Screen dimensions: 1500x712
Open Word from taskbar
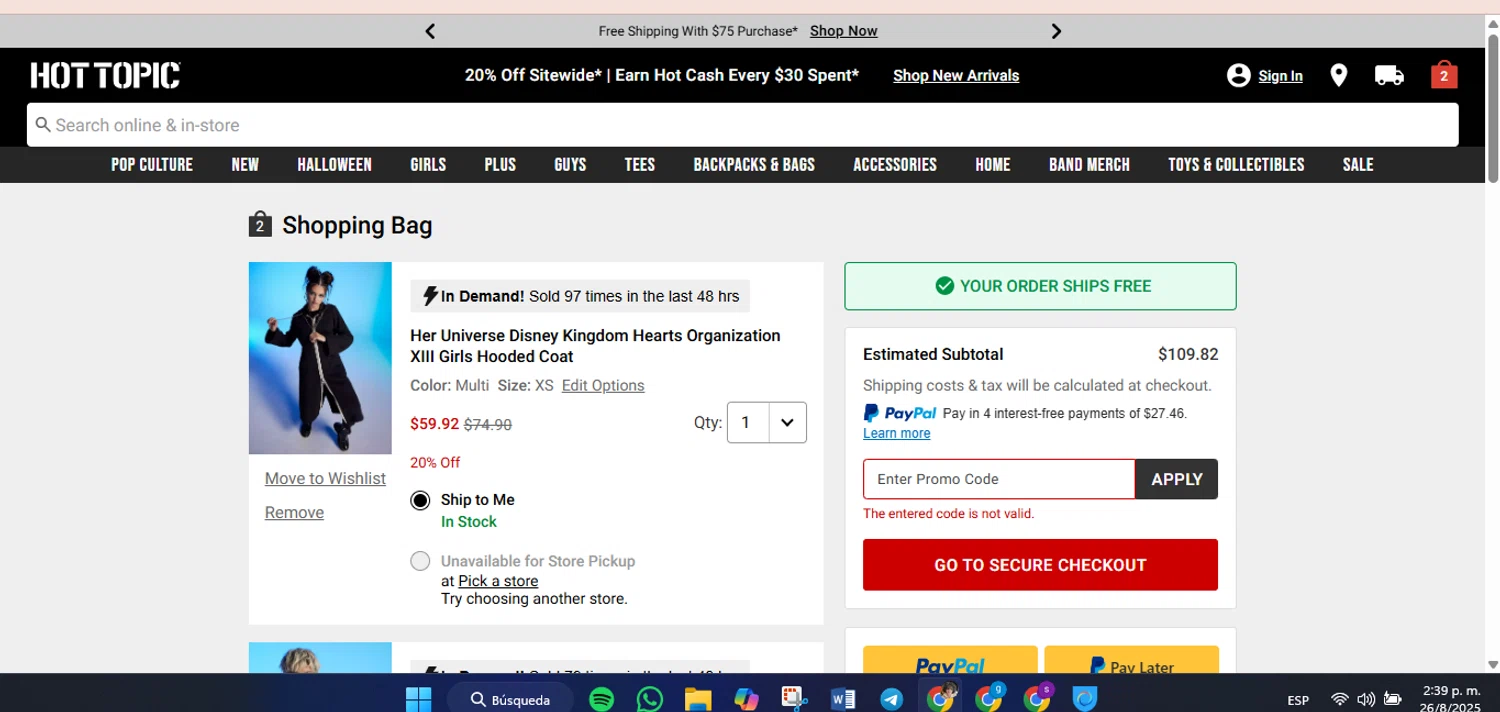pyautogui.click(x=843, y=699)
